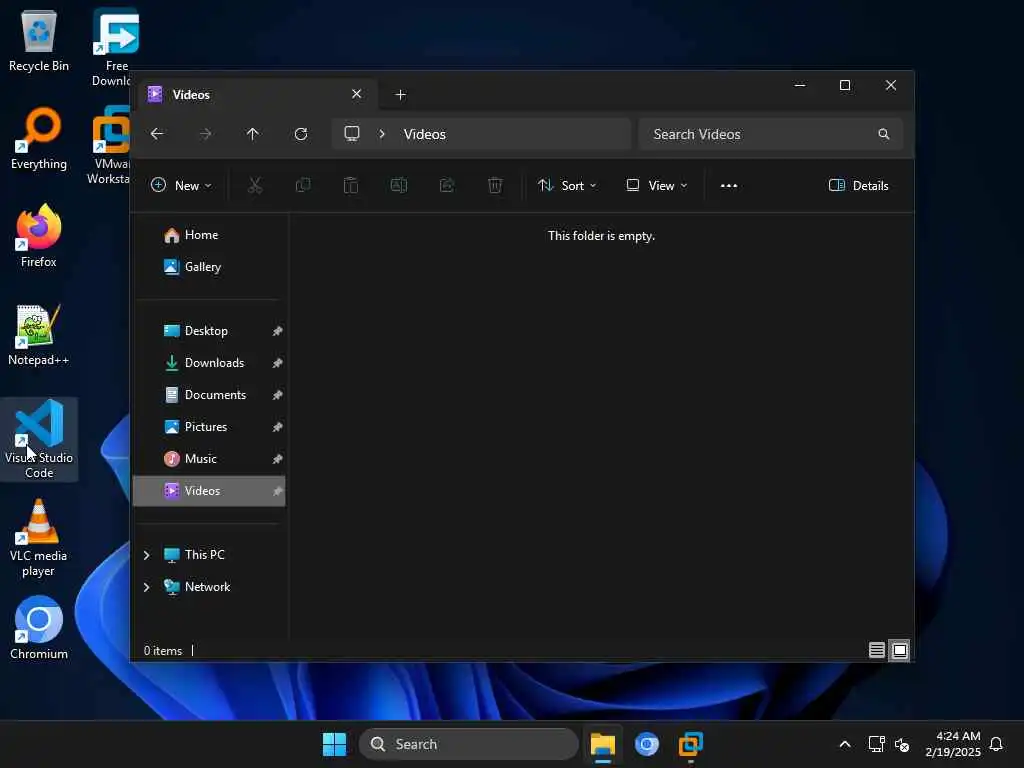
Task: Click the Cut scissors icon in toolbar
Action: coord(255,186)
